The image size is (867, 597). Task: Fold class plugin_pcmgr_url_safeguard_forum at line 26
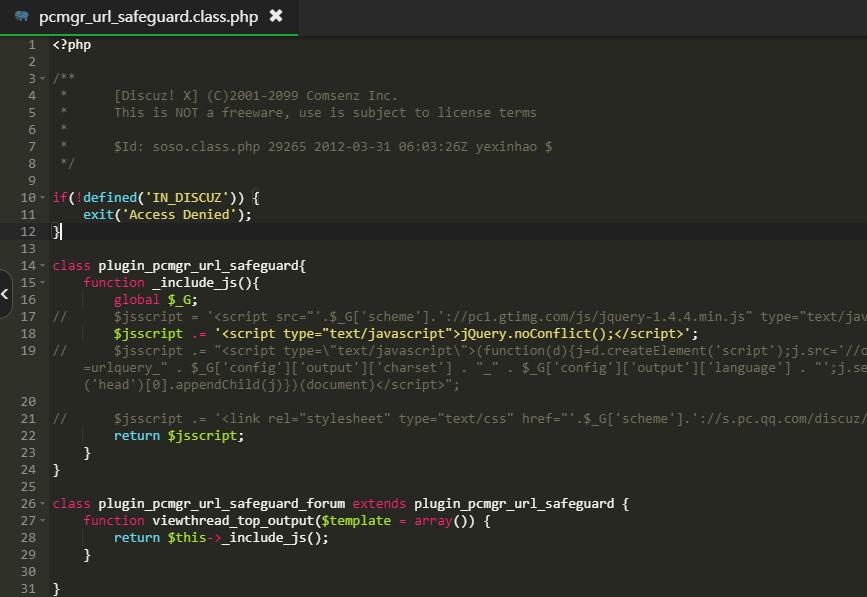coord(43,504)
